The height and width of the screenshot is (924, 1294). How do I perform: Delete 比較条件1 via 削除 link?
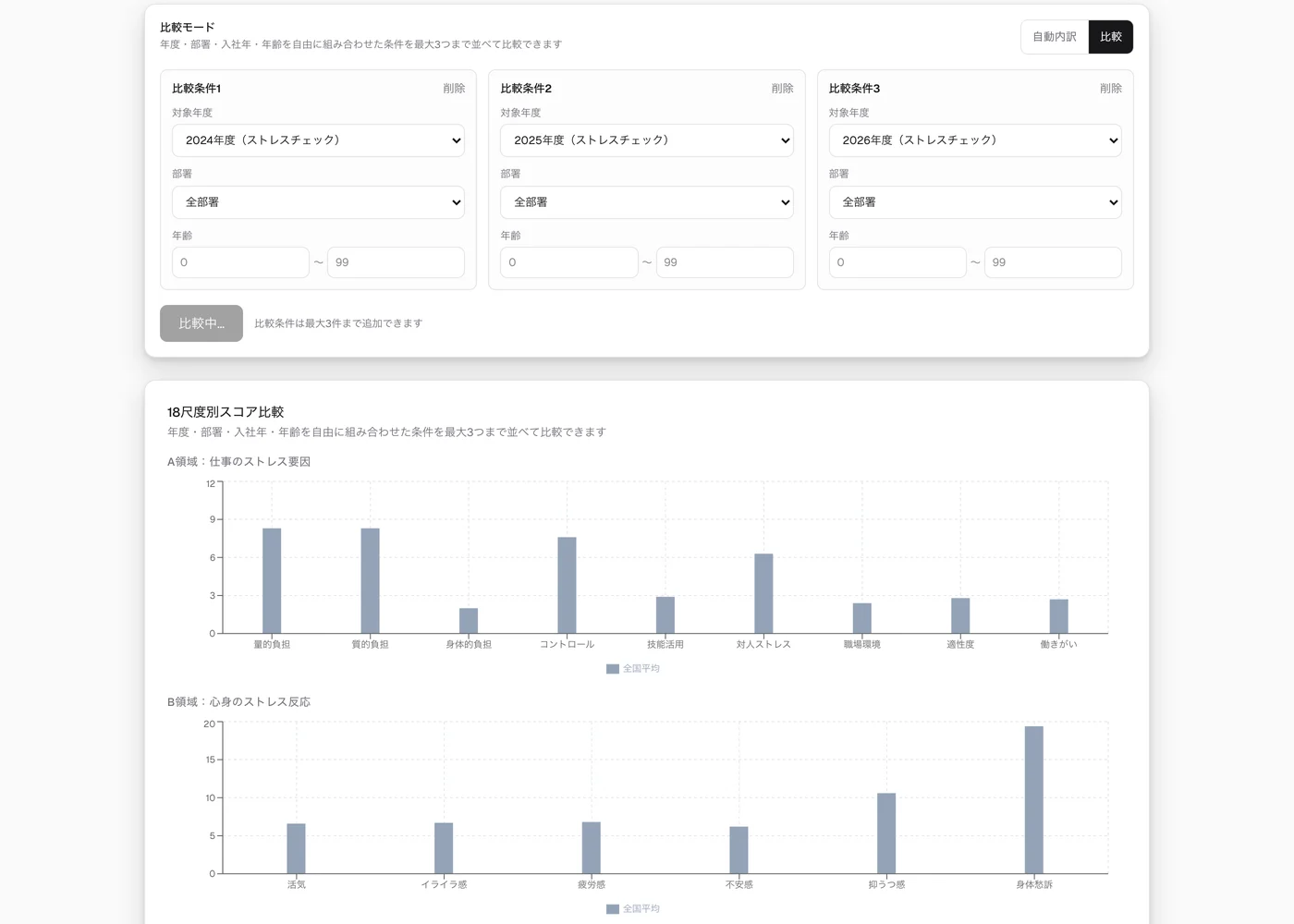[x=454, y=89]
